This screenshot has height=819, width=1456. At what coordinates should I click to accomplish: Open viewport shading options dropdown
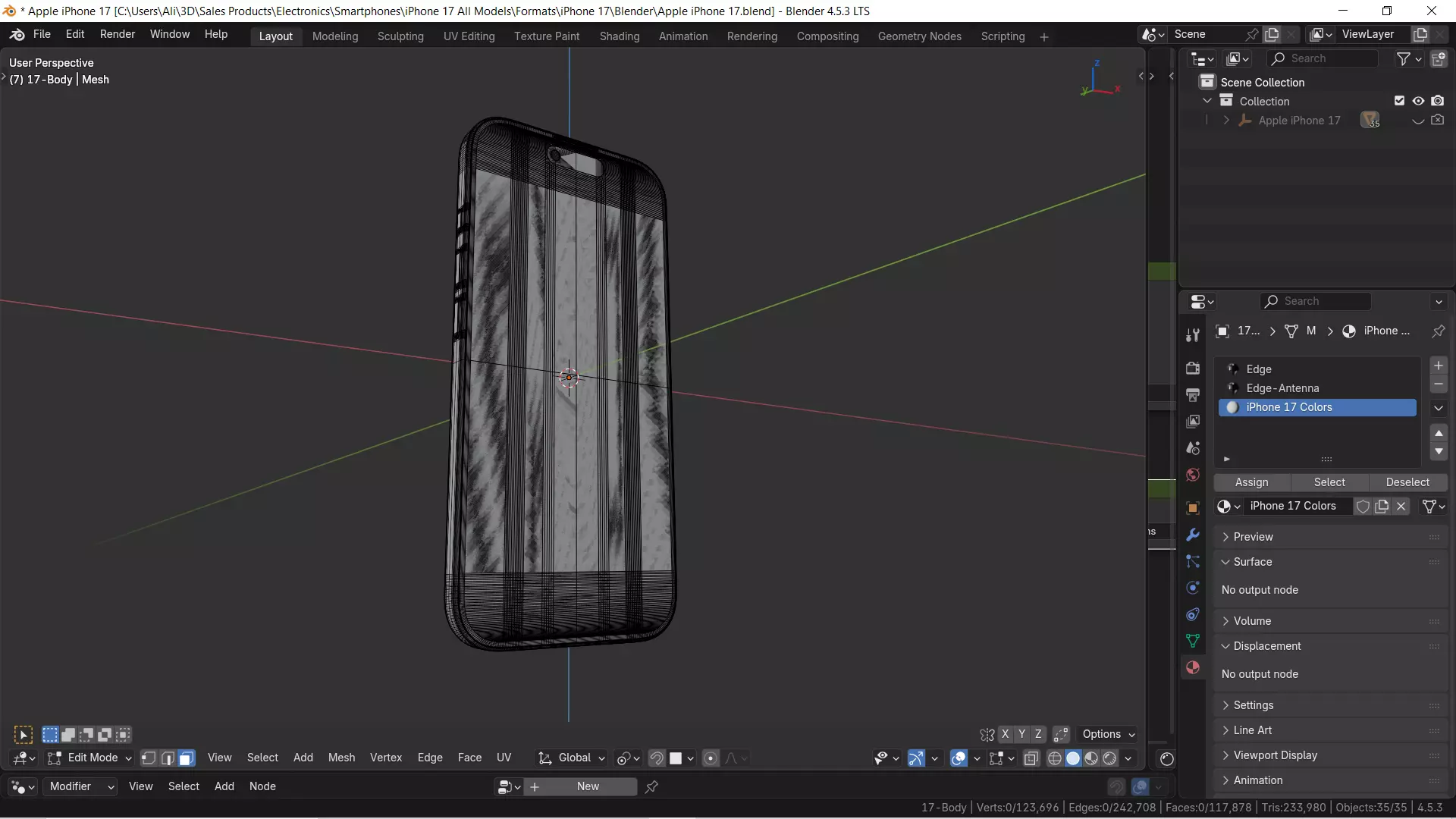[x=1128, y=758]
